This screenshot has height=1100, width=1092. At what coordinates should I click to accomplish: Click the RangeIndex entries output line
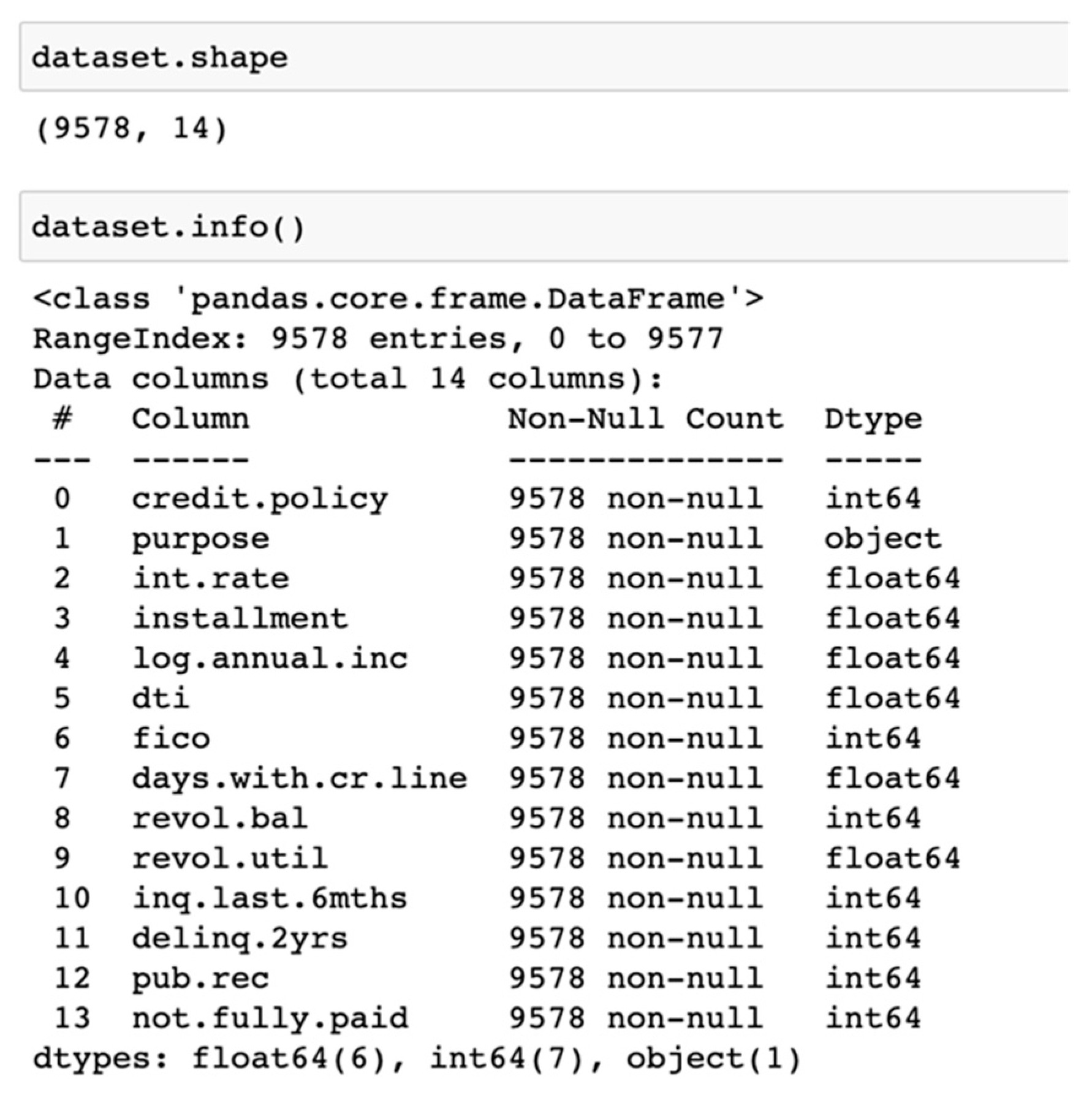point(378,339)
